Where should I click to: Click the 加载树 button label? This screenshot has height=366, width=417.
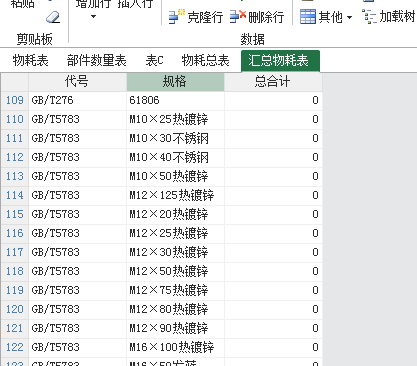click(397, 16)
